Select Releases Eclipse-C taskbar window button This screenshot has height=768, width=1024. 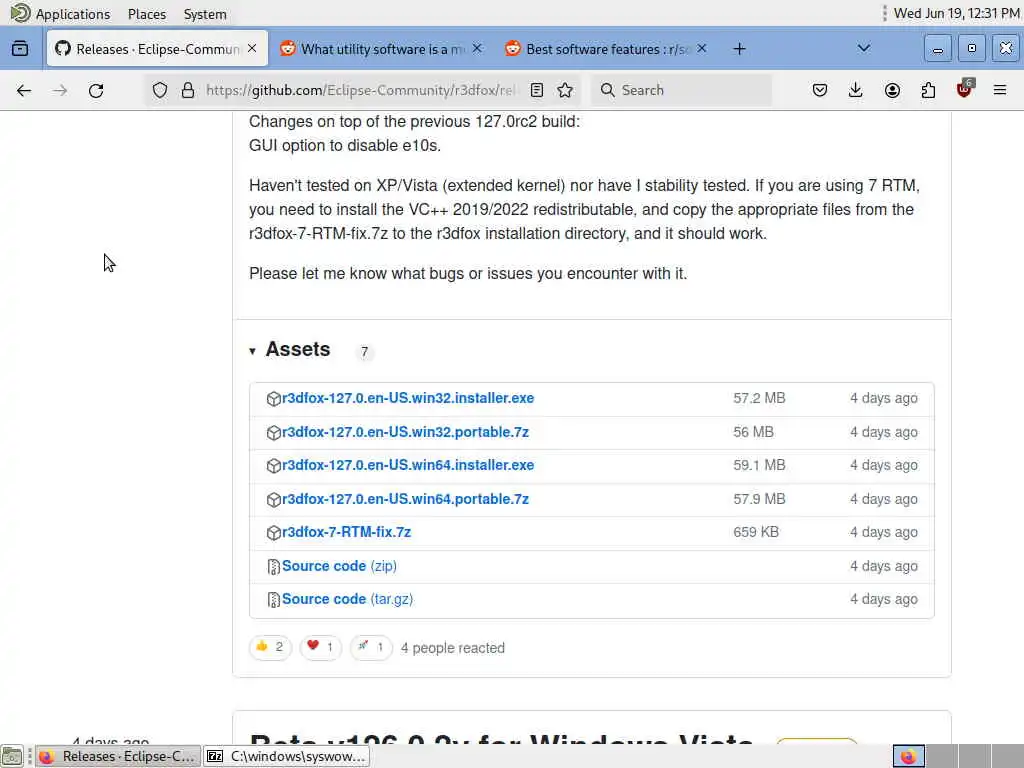[118, 756]
